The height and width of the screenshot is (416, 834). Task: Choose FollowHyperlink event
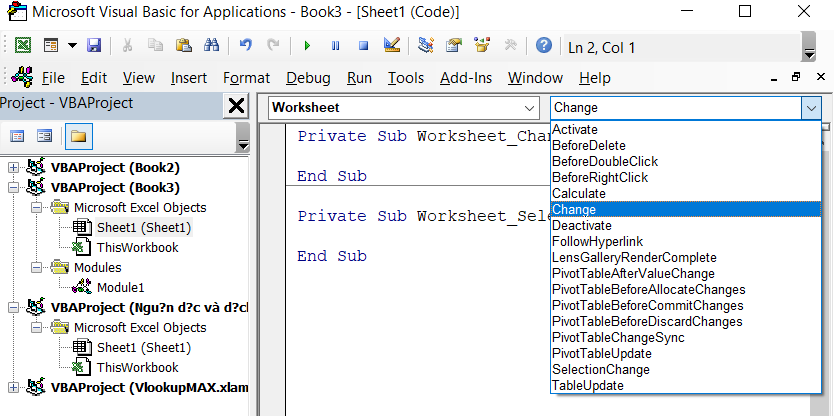coord(686,242)
